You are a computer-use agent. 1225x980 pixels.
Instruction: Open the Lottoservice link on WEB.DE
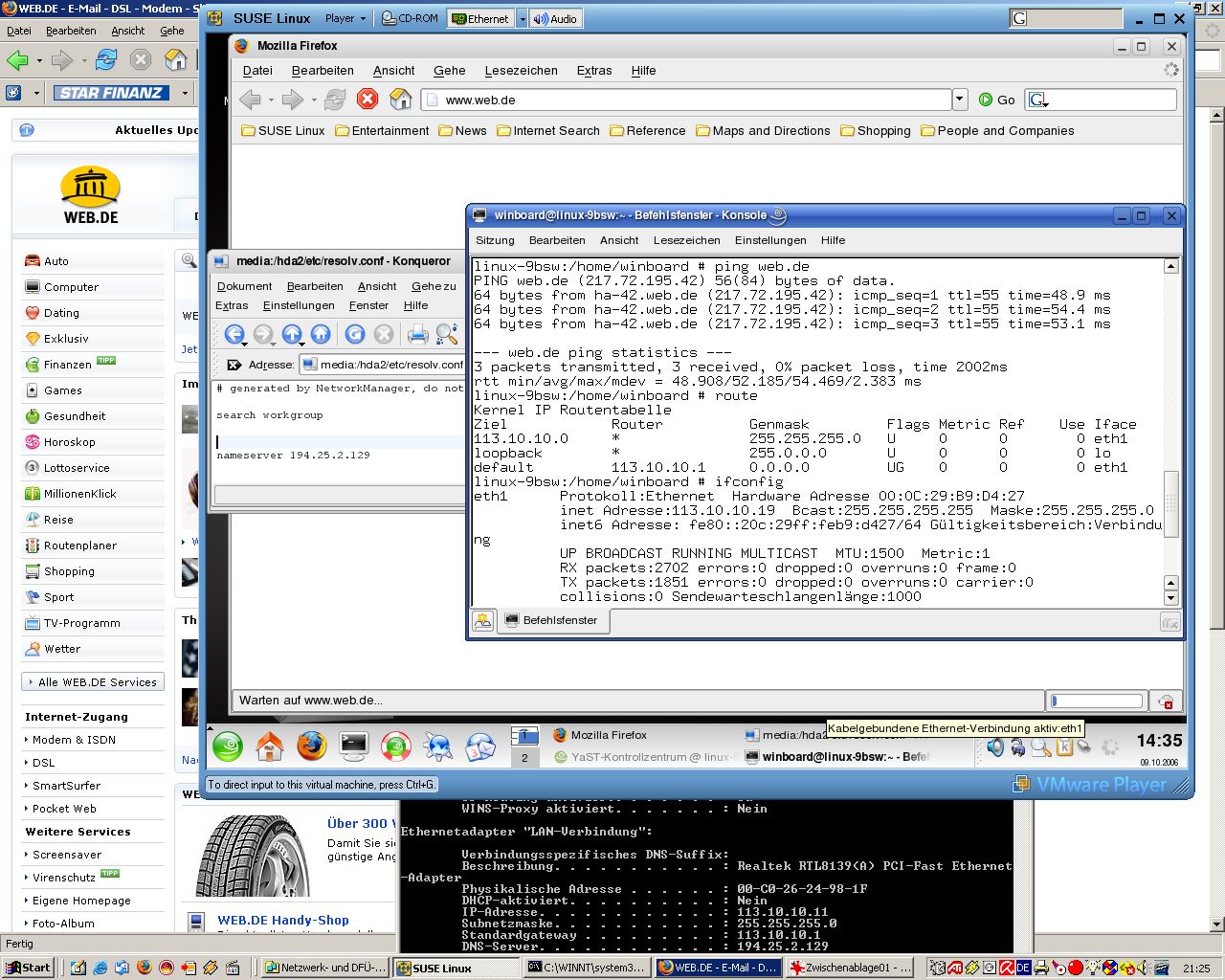tap(77, 468)
